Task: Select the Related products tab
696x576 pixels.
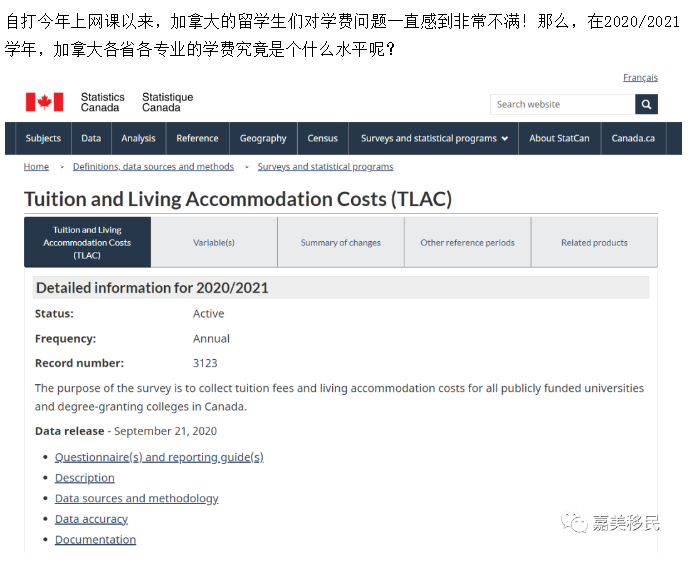Action: coord(594,243)
